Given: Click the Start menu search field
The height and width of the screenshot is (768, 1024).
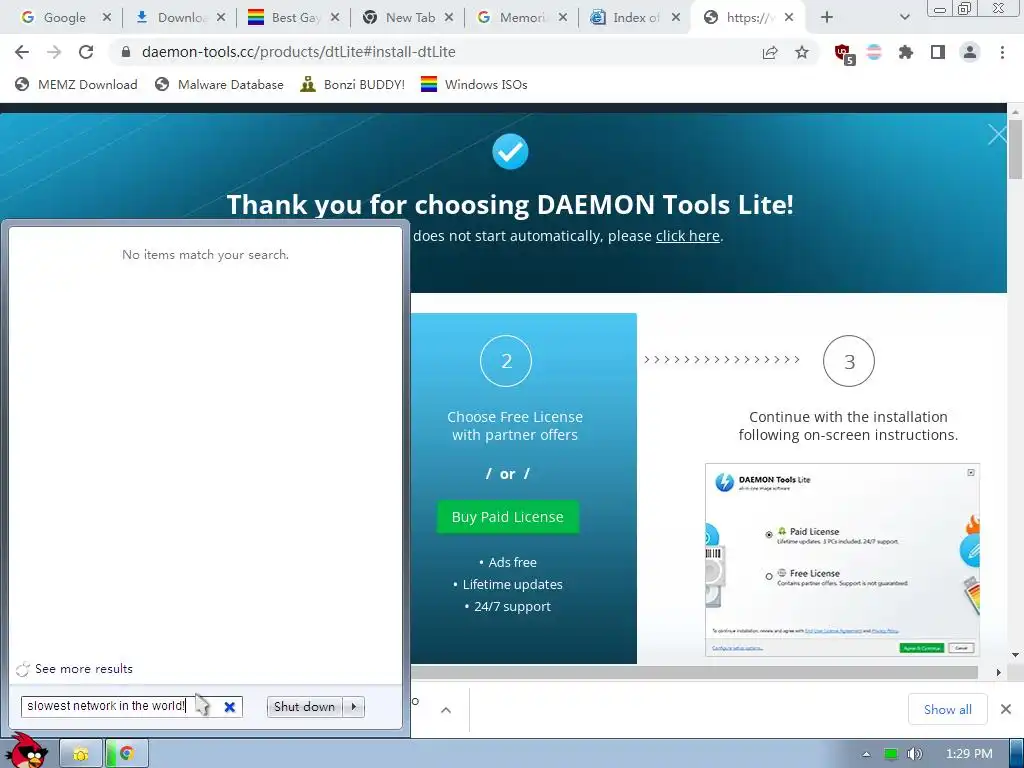Looking at the screenshot, I should (131, 706).
